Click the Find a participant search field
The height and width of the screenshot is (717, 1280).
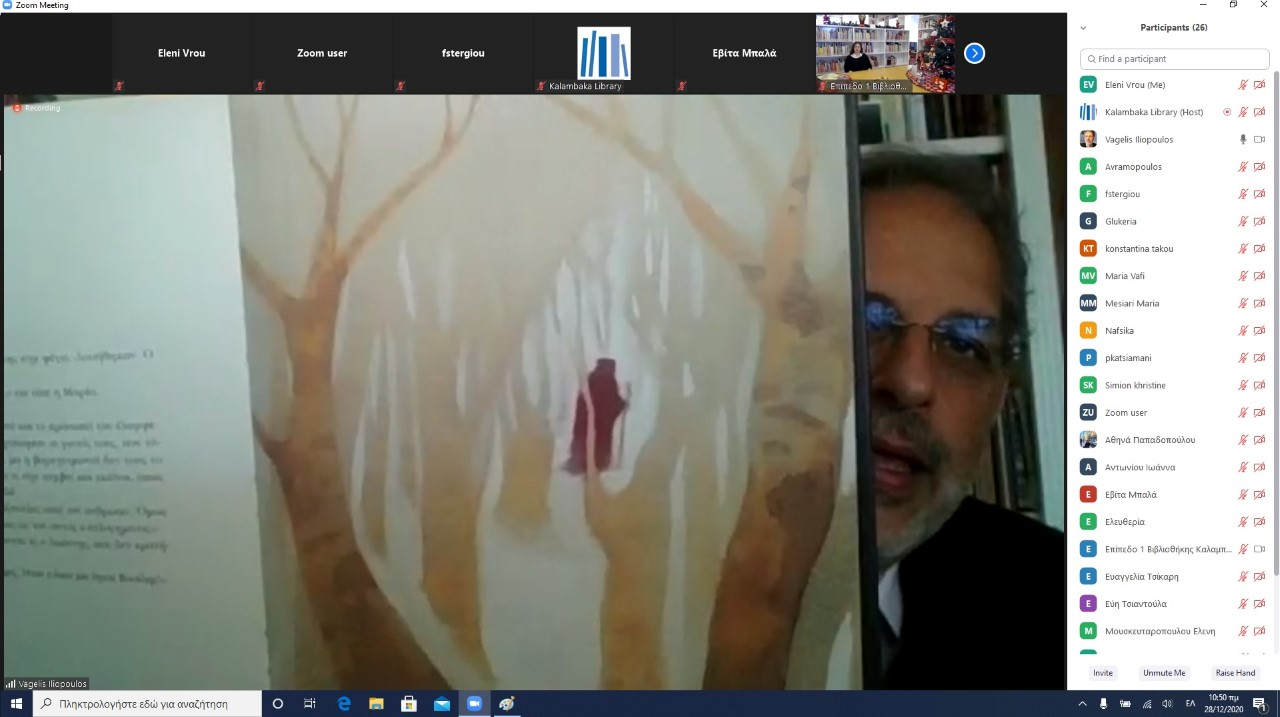pyautogui.click(x=1175, y=59)
